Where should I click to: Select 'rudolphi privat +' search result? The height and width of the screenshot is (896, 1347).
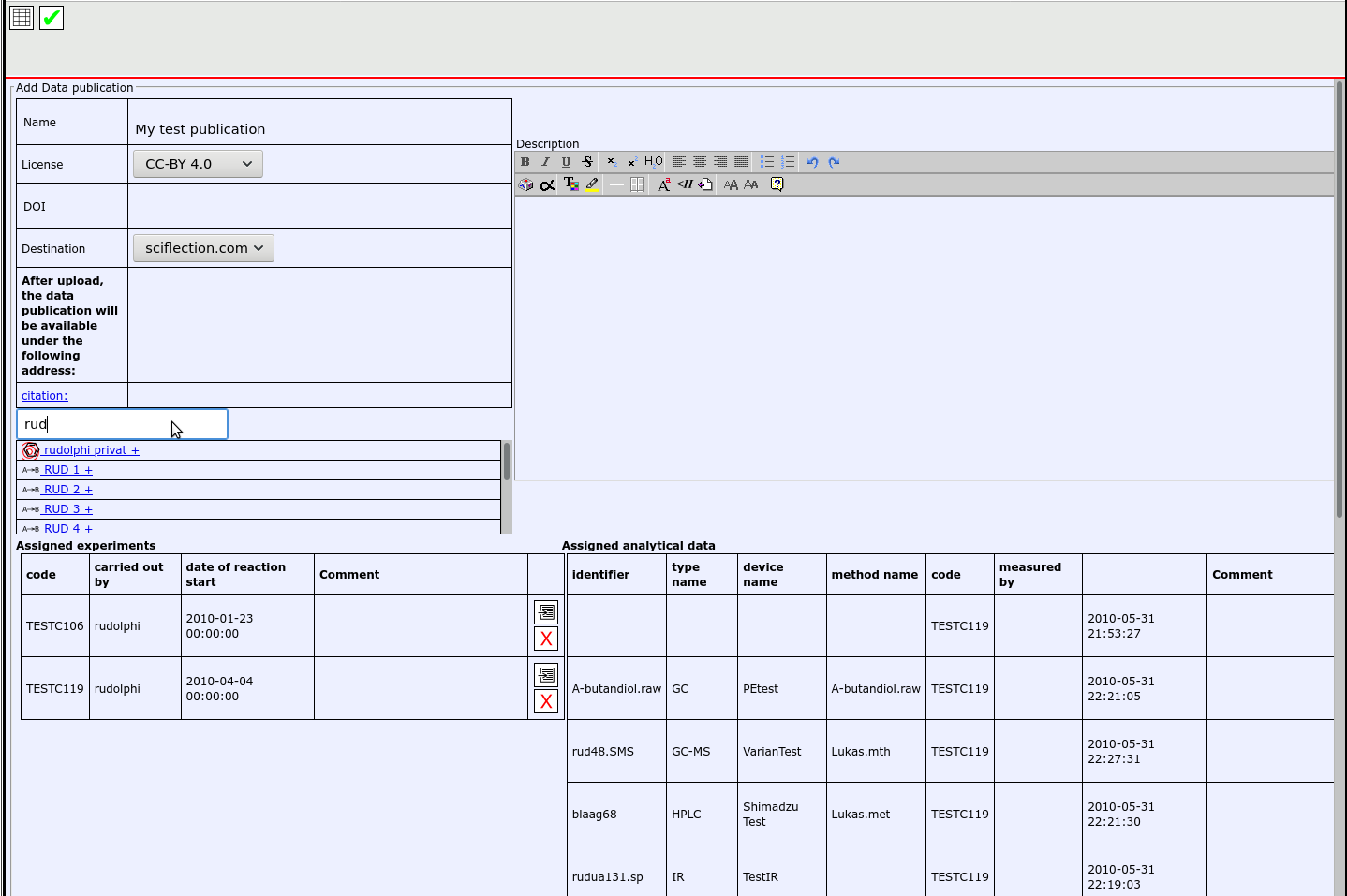(x=91, y=450)
